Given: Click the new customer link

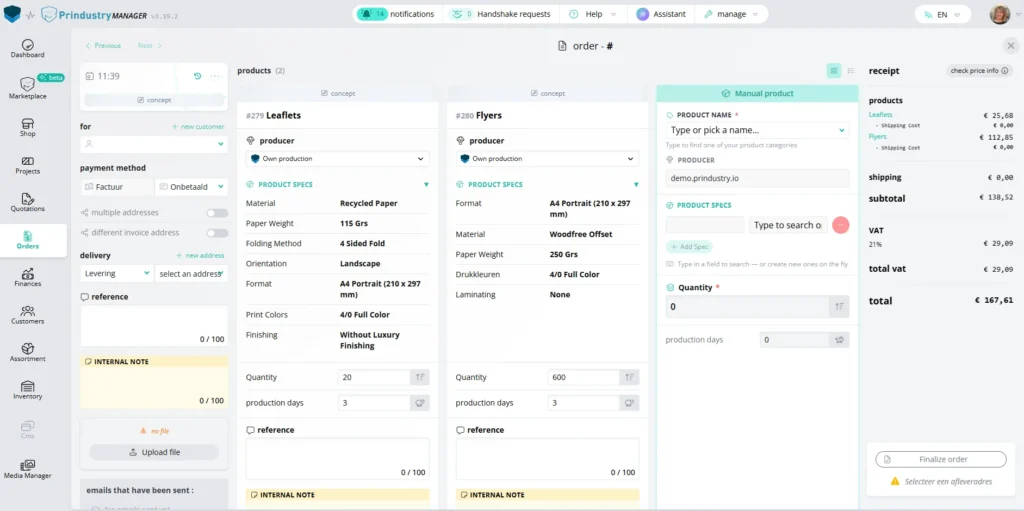Looking at the screenshot, I should pos(198,127).
